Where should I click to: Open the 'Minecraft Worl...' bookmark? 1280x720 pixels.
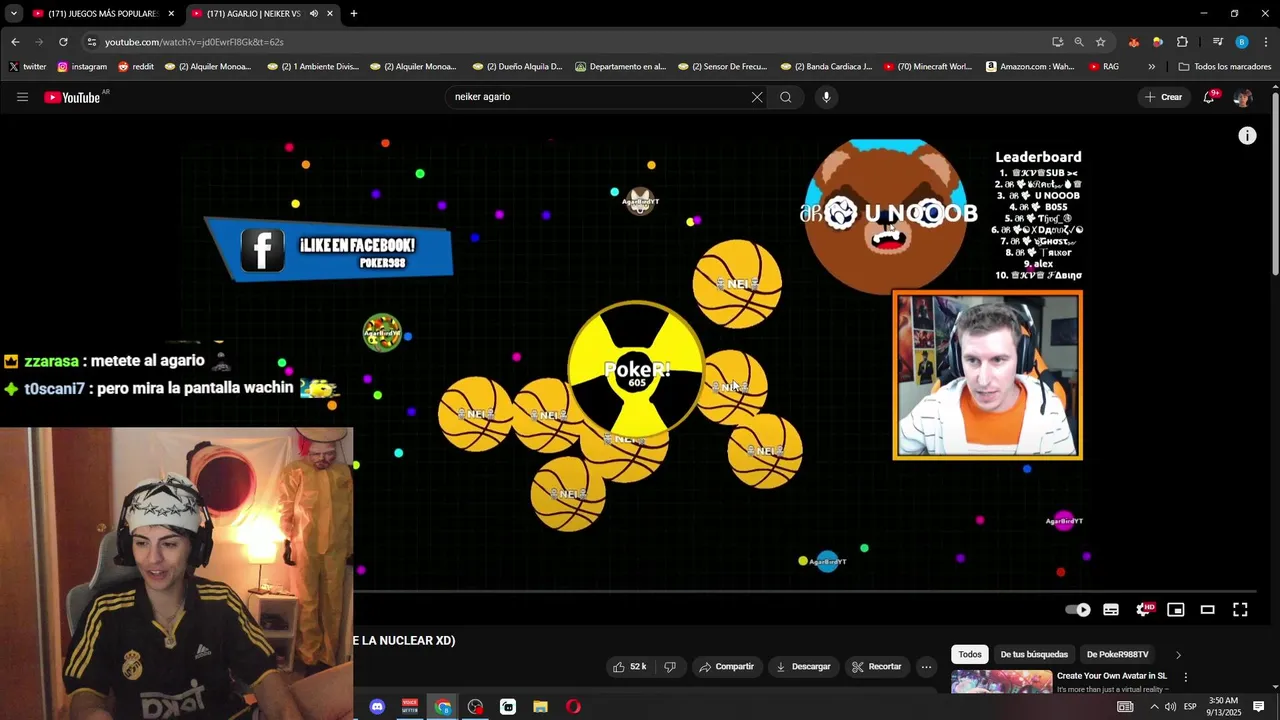pos(927,67)
